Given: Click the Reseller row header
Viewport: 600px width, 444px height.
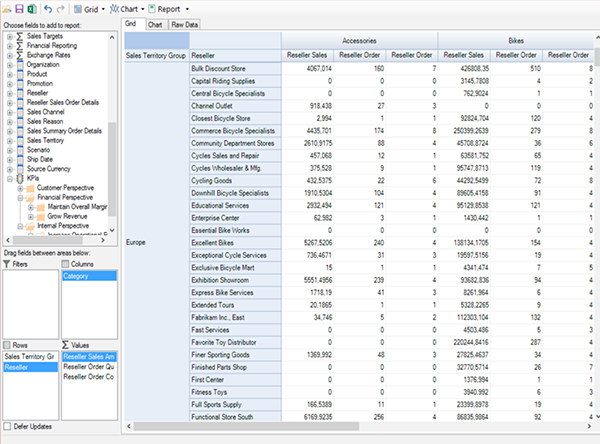Looking at the screenshot, I should [235, 56].
